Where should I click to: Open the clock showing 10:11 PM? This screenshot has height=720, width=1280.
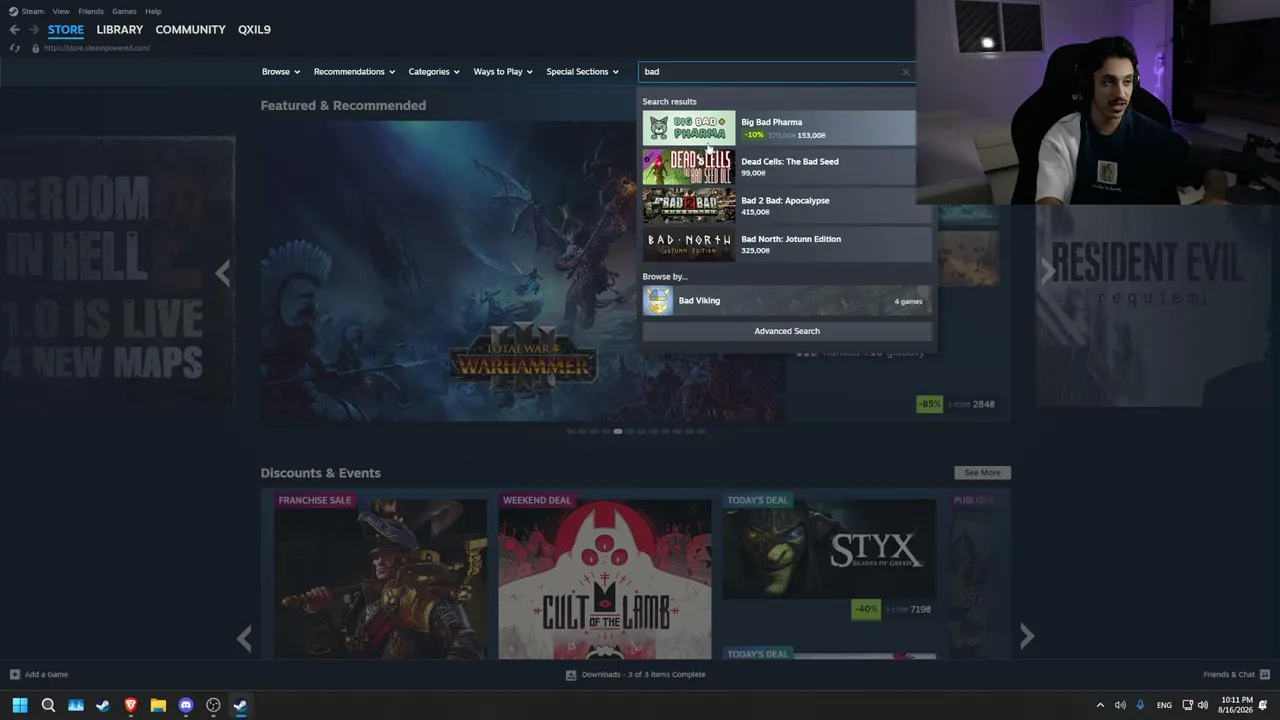point(1235,705)
